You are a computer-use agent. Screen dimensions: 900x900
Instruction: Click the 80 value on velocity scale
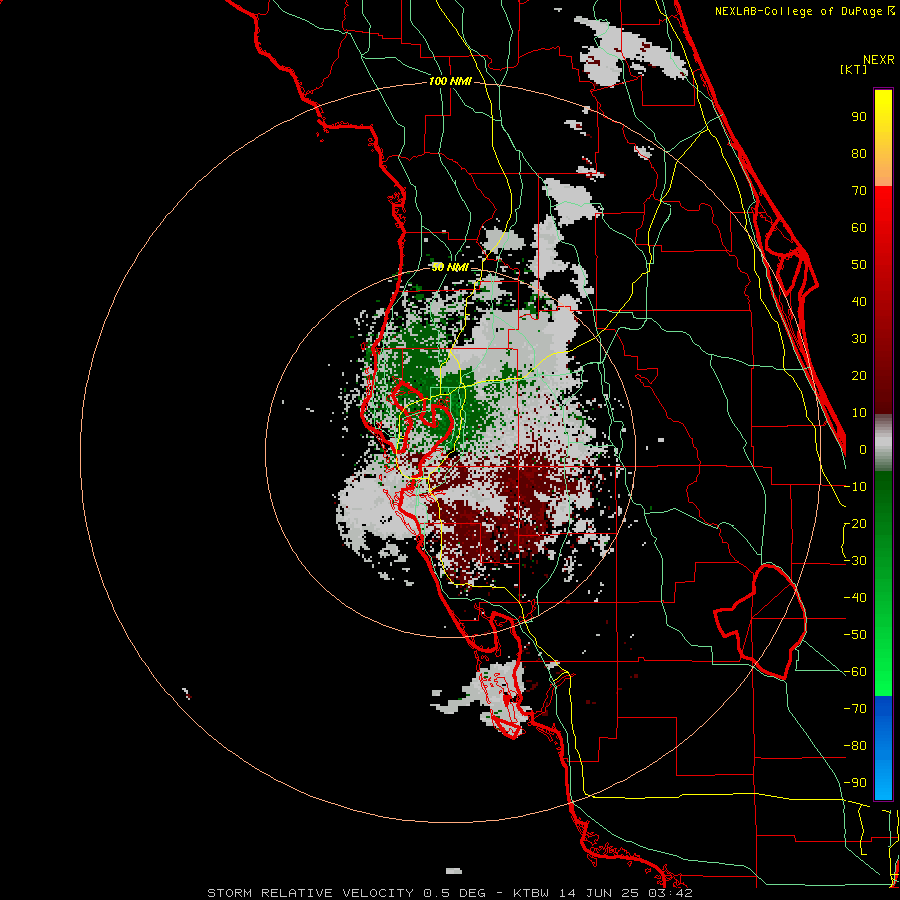point(859,154)
